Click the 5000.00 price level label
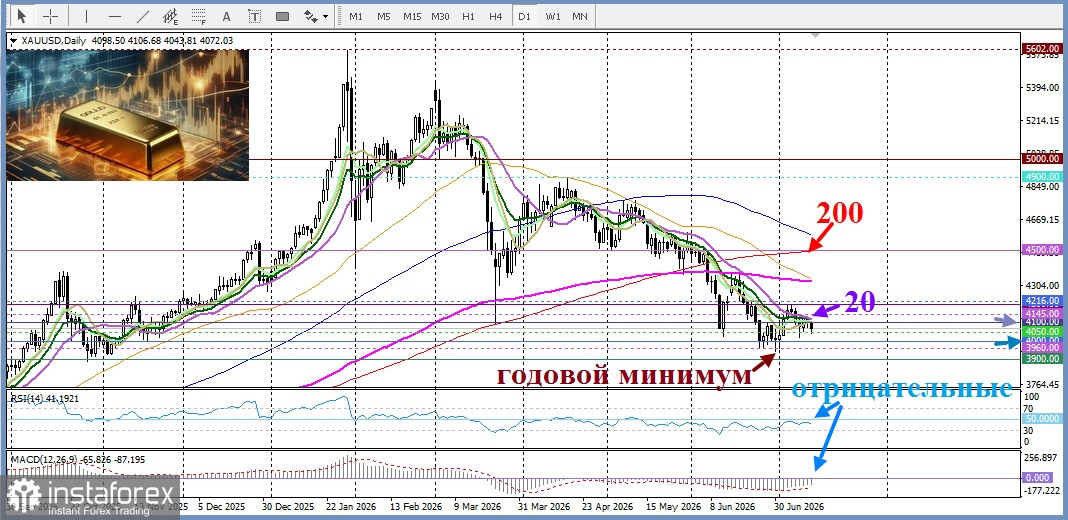Image resolution: width=1068 pixels, height=520 pixels. 1043,159
